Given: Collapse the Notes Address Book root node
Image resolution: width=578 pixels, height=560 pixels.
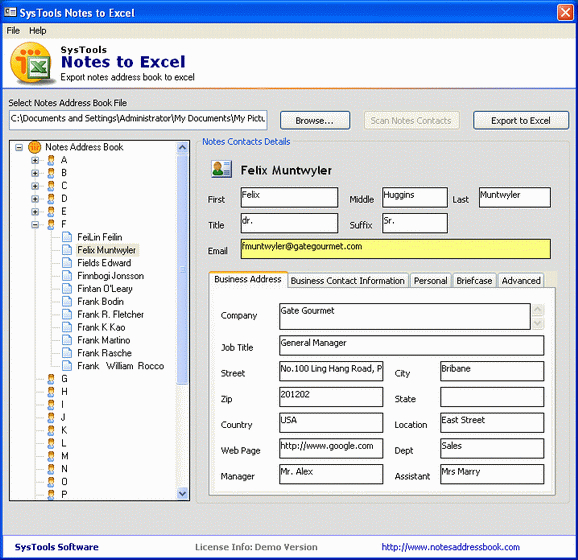Looking at the screenshot, I should coord(19,147).
